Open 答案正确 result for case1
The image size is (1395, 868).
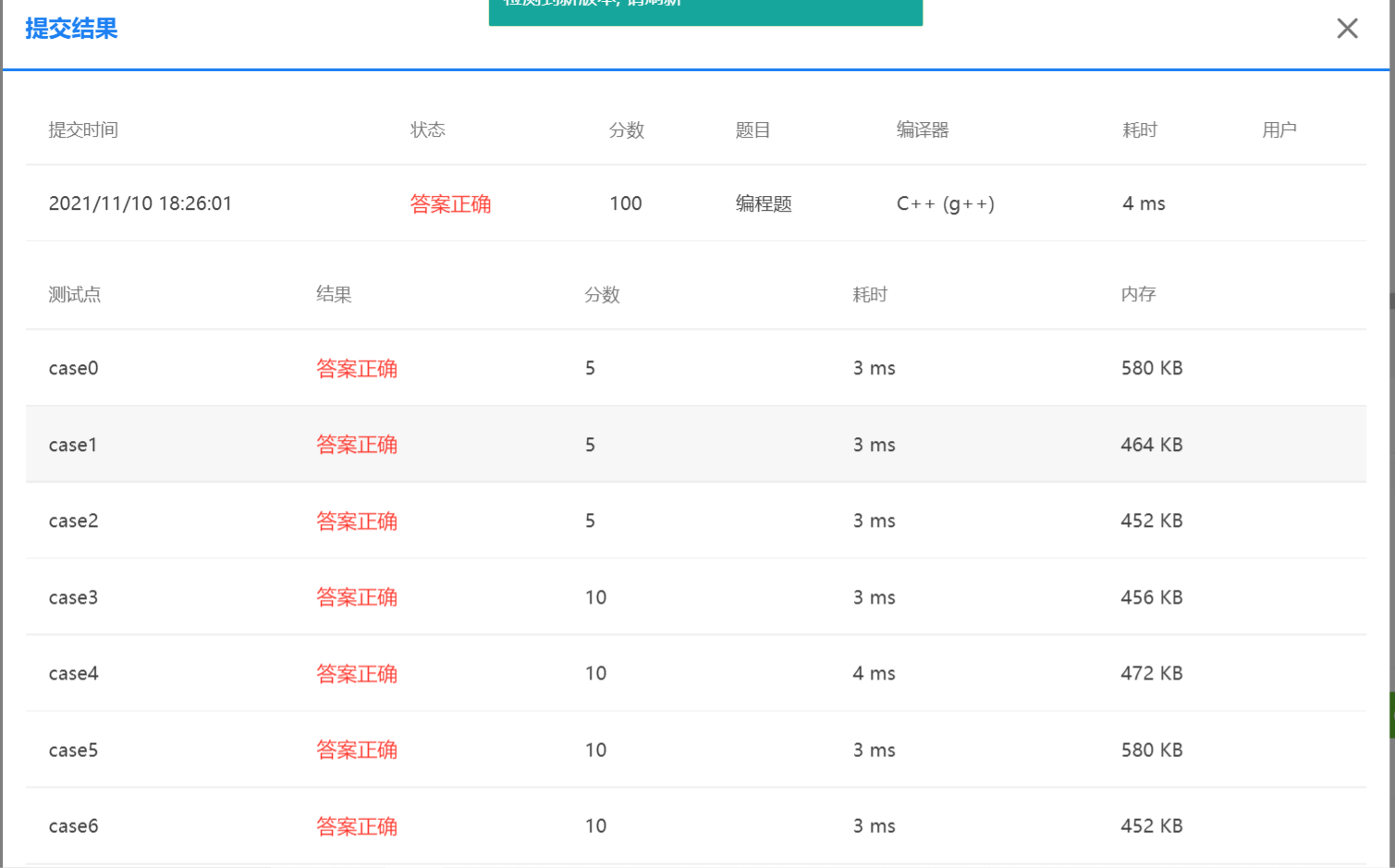[x=358, y=445]
